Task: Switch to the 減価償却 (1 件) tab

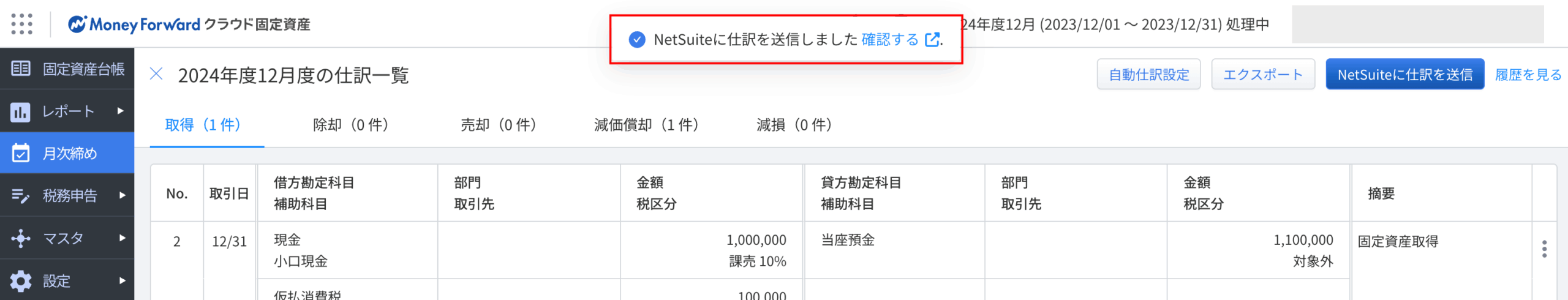Action: pyautogui.click(x=646, y=125)
